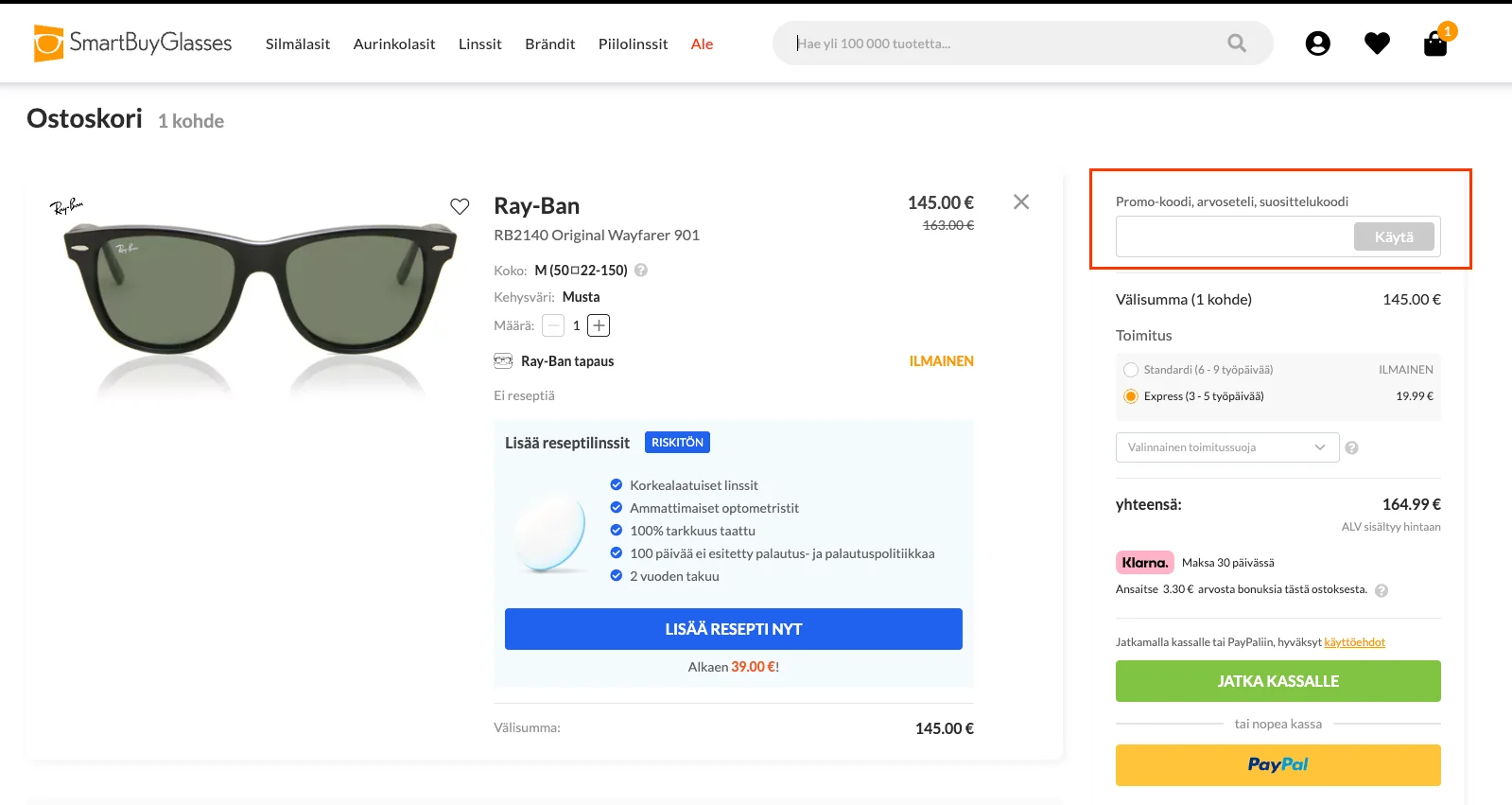Open the Piilolinssit menu
Viewport: 1512px width, 805px height.
tap(633, 44)
